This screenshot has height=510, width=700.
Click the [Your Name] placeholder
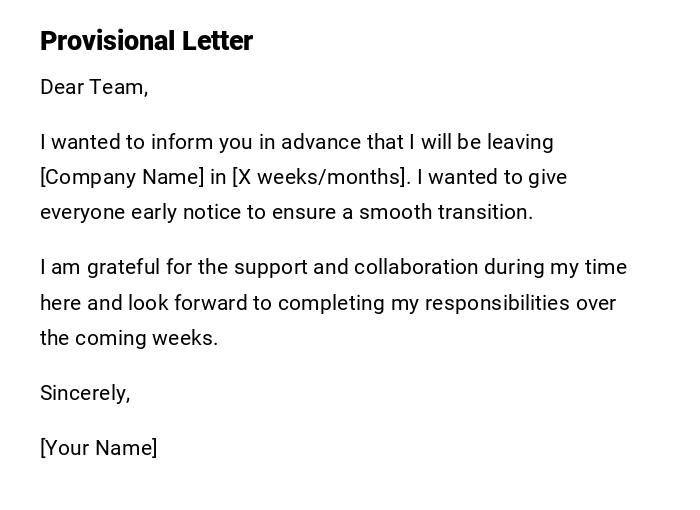coord(98,448)
